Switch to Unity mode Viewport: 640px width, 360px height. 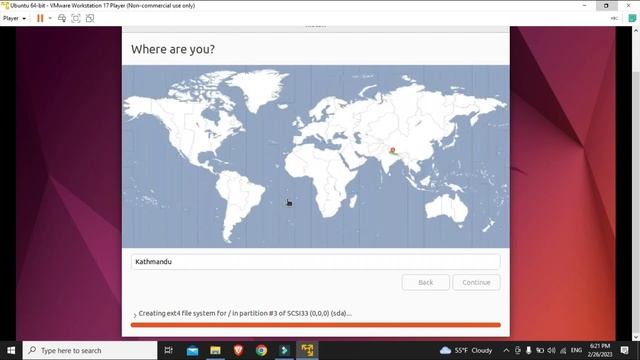point(90,18)
